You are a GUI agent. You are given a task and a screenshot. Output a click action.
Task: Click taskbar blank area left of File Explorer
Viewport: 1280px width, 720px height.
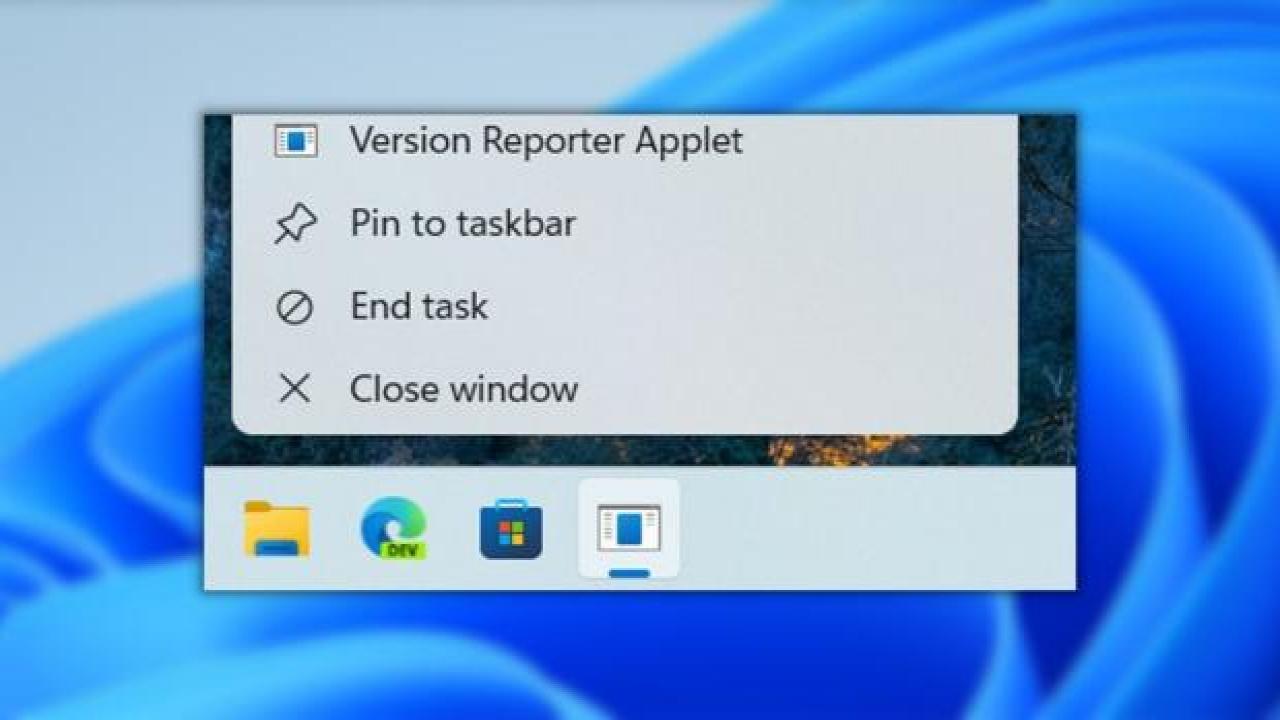[x=221, y=530]
